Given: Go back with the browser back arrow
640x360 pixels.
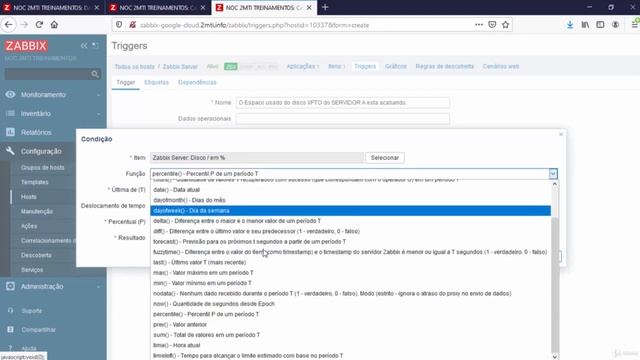Looking at the screenshot, I should [9, 24].
